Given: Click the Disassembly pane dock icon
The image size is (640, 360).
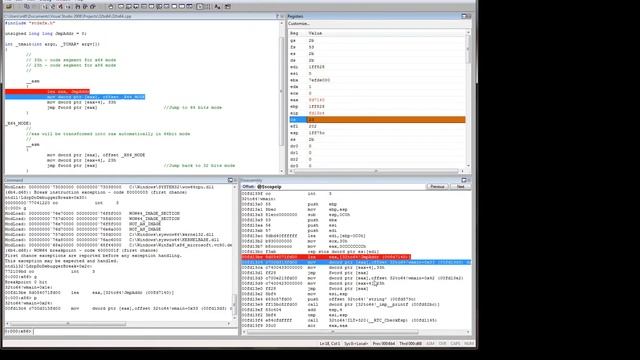Looking at the screenshot, I should point(464,180).
